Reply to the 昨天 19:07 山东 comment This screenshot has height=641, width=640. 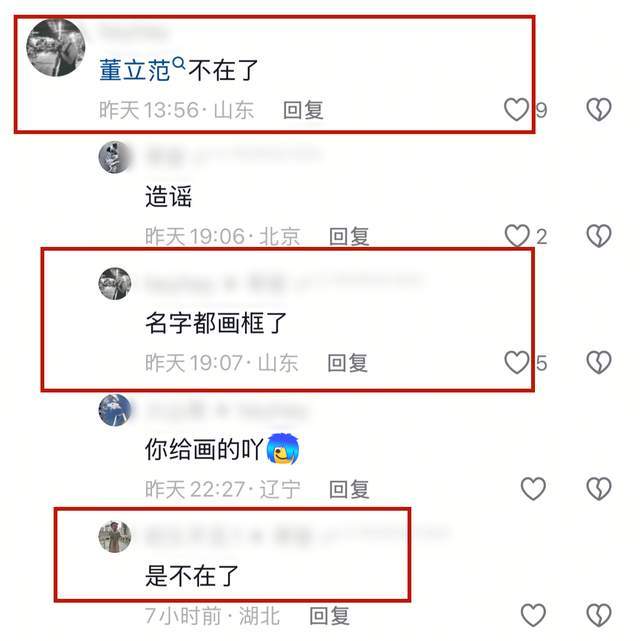[348, 363]
